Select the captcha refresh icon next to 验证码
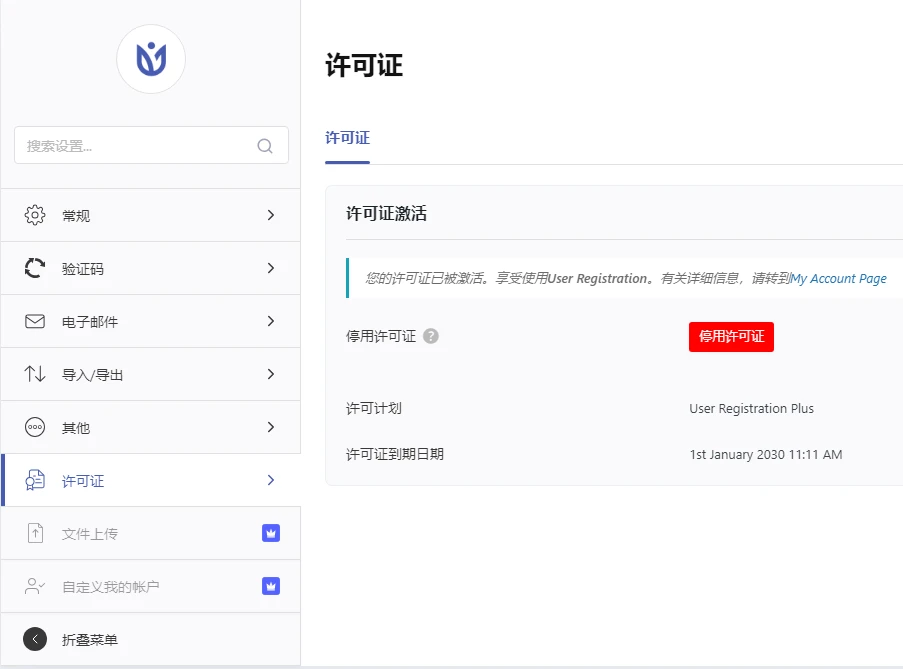This screenshot has height=669, width=903. coord(34,267)
